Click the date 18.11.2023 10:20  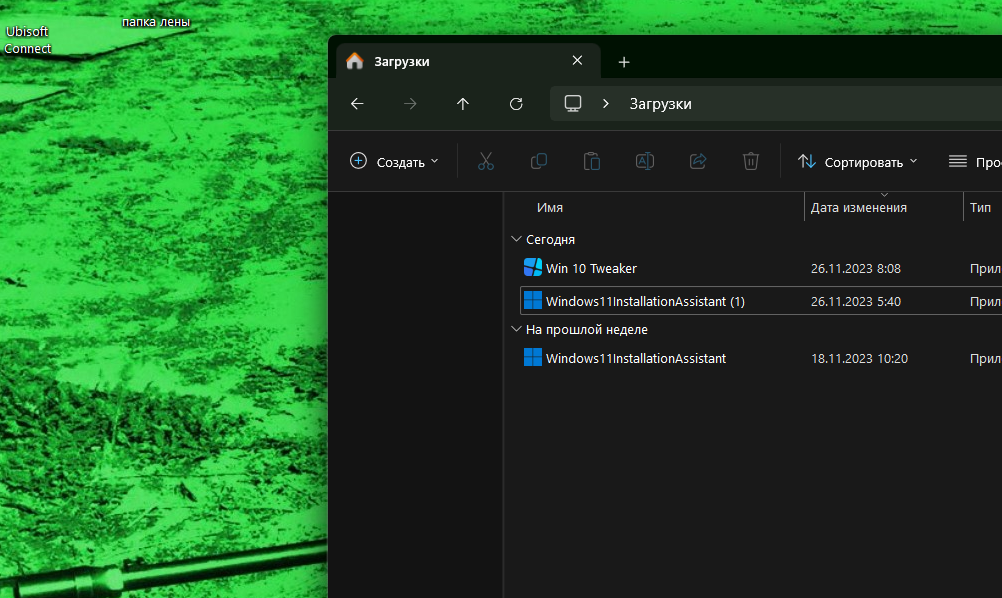click(859, 358)
